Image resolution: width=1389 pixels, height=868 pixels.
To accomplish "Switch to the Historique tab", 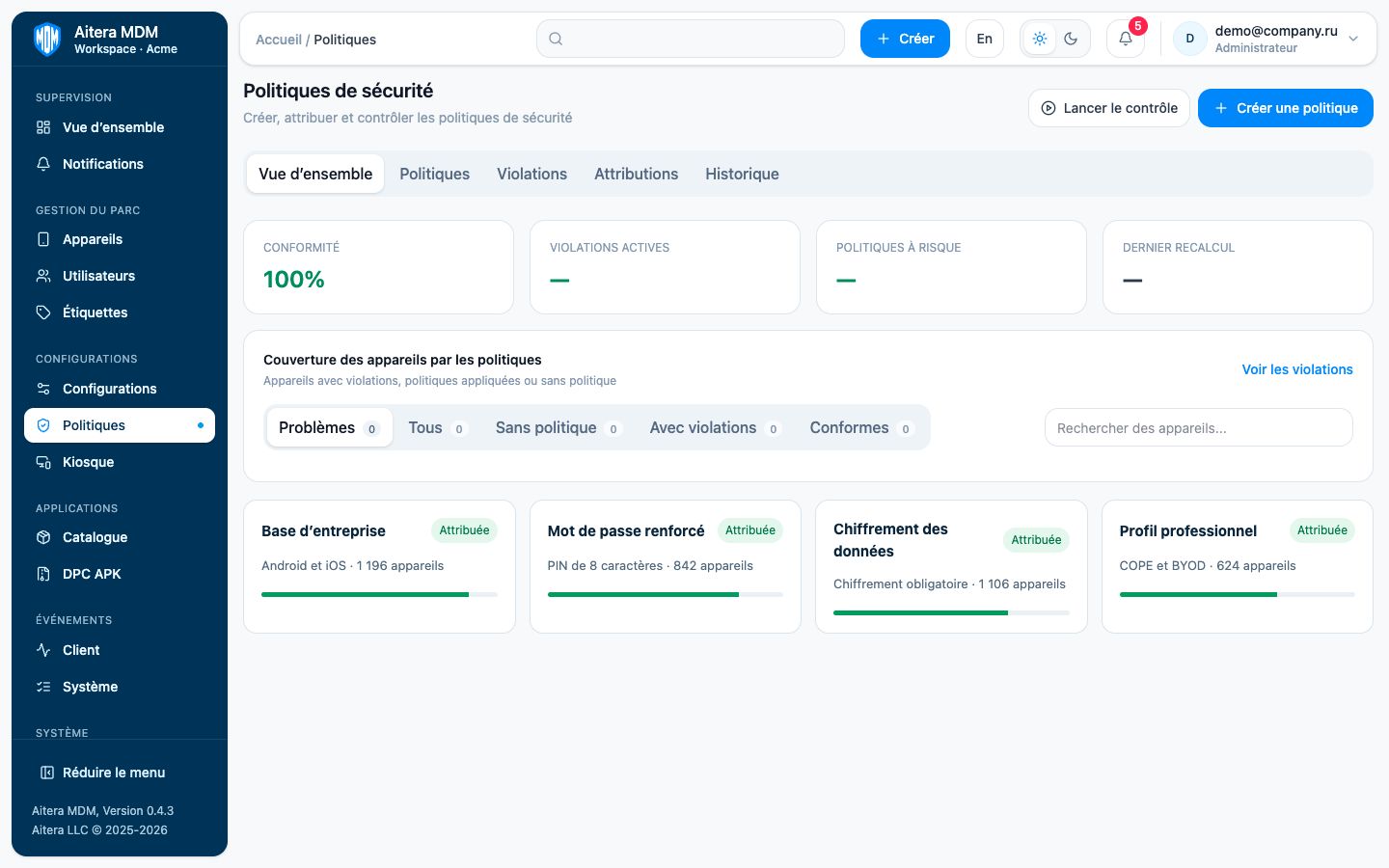I will point(742,174).
